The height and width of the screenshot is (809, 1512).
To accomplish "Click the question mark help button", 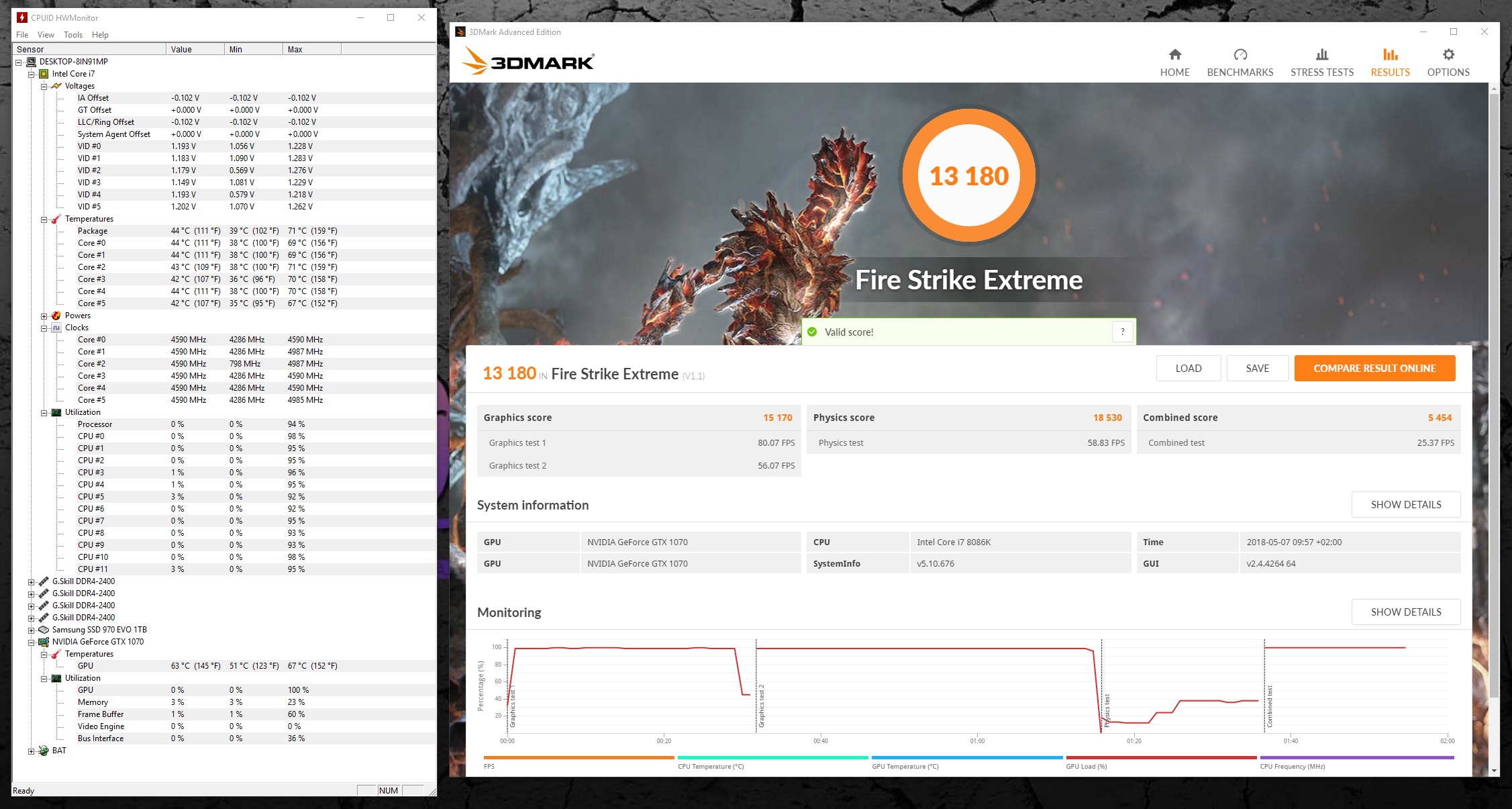I will [x=1123, y=332].
